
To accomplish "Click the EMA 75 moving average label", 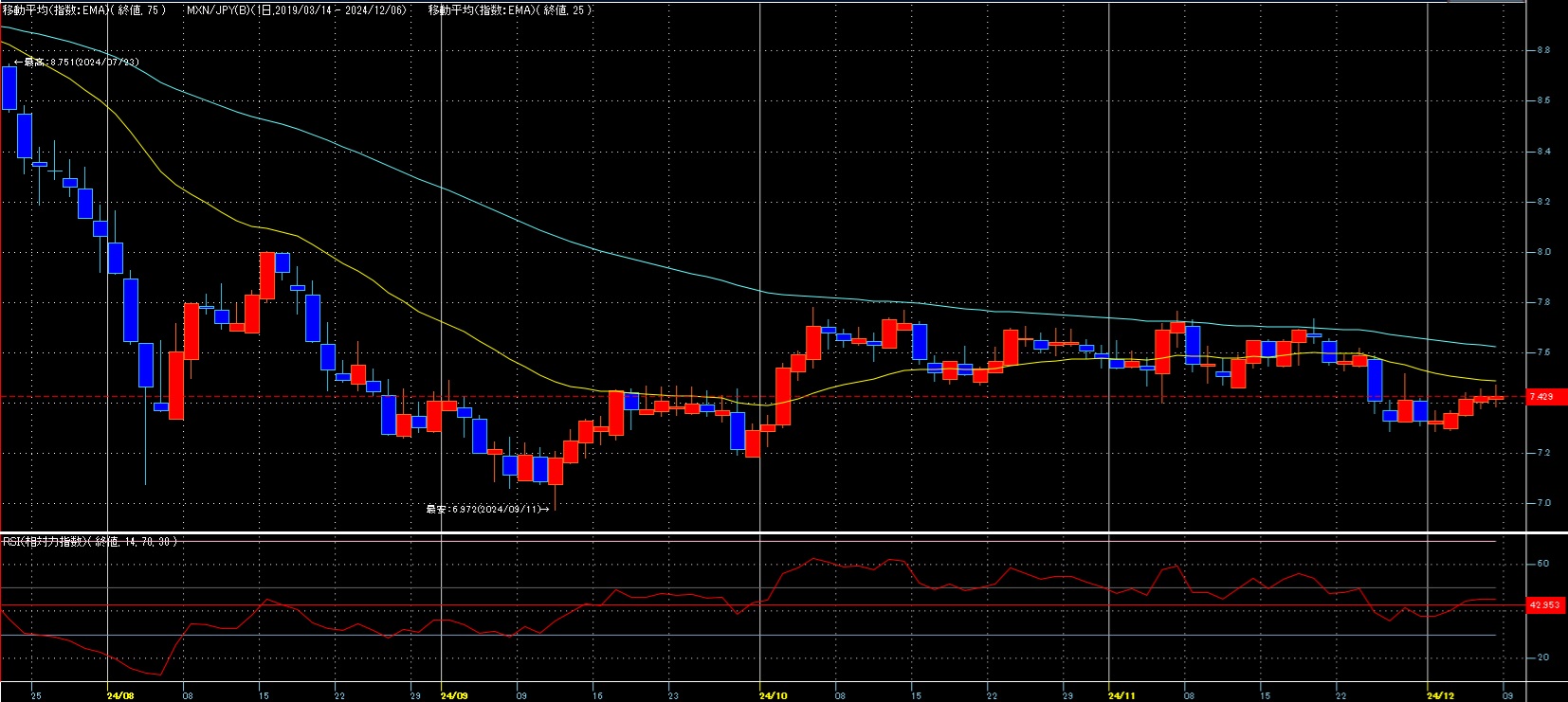I will point(84,10).
